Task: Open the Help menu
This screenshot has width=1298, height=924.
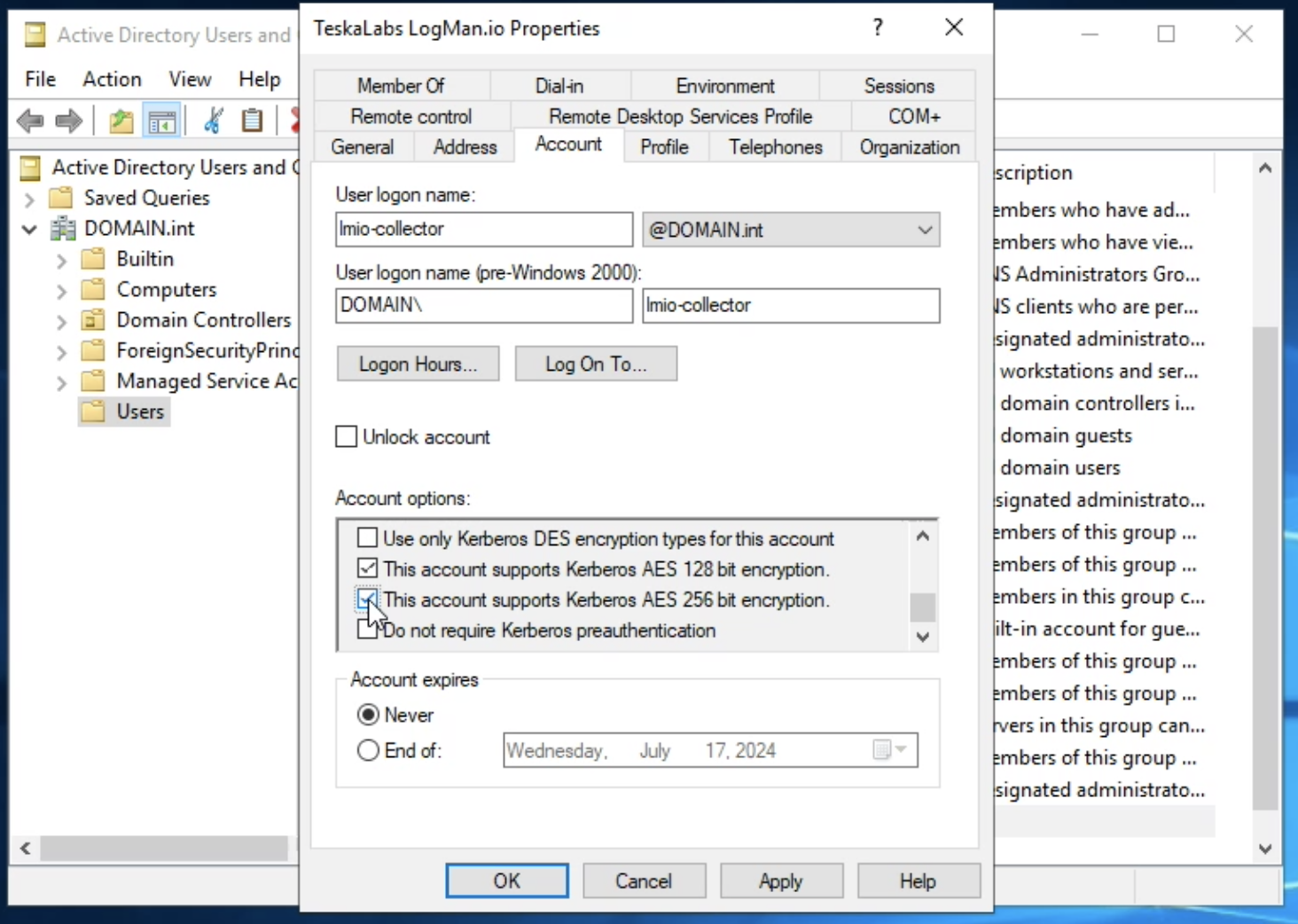Action: [259, 79]
